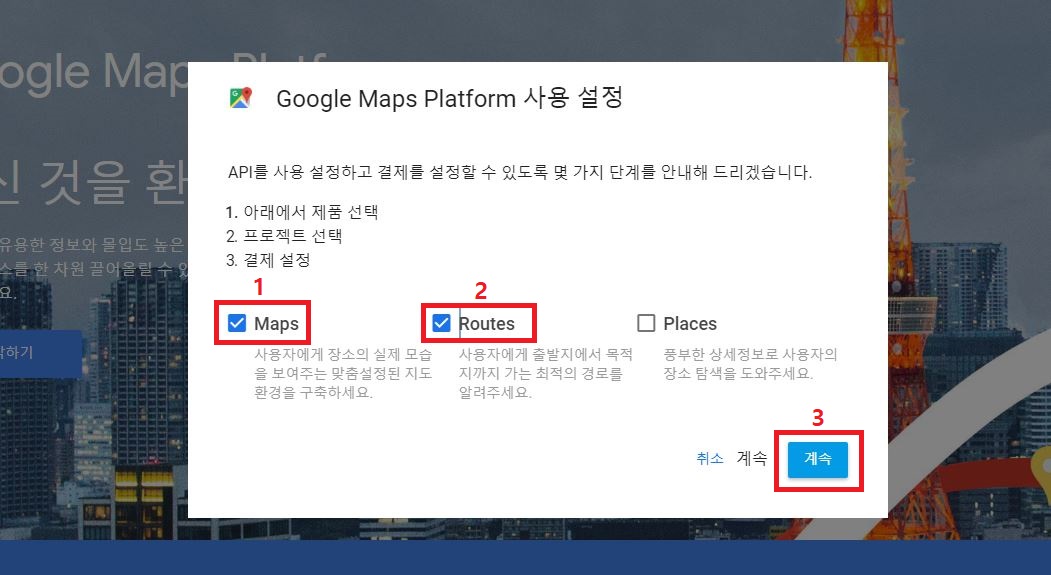The height and width of the screenshot is (575, 1051).
Task: Click the text '2. 프로젝트 선택'
Action: [x=284, y=236]
